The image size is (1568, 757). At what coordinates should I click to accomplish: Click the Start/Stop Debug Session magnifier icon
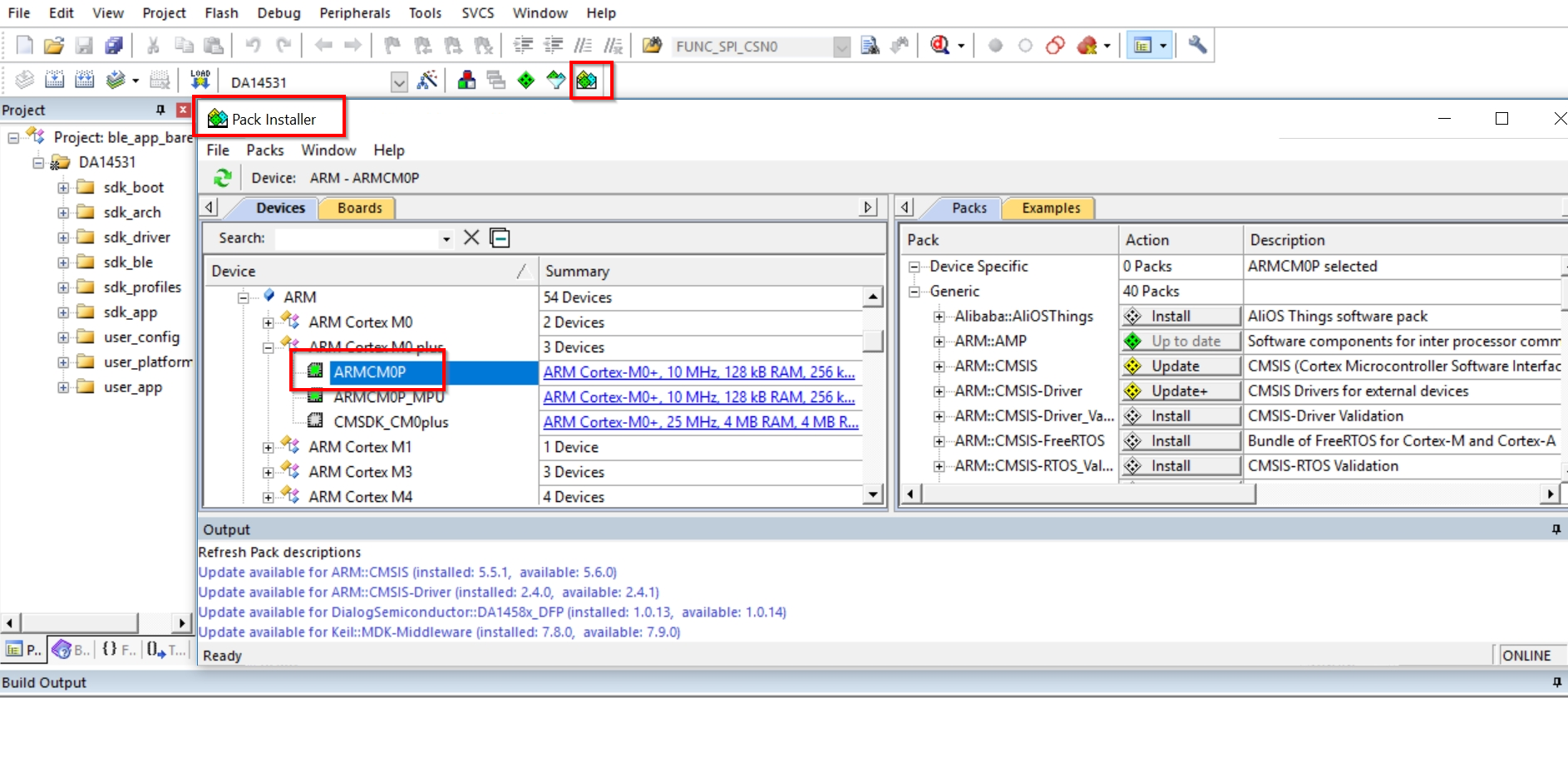[940, 46]
